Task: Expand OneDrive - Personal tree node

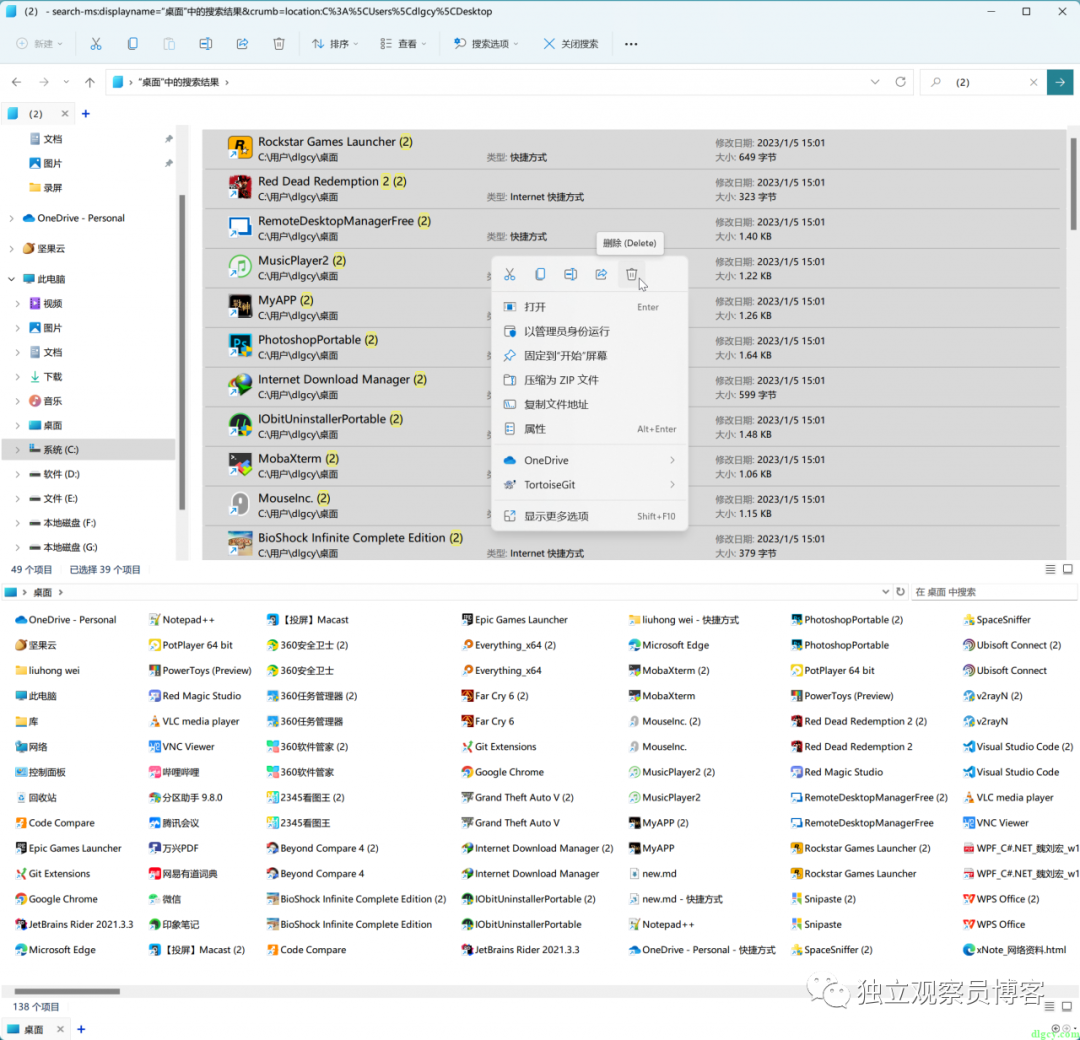Action: click(11, 218)
